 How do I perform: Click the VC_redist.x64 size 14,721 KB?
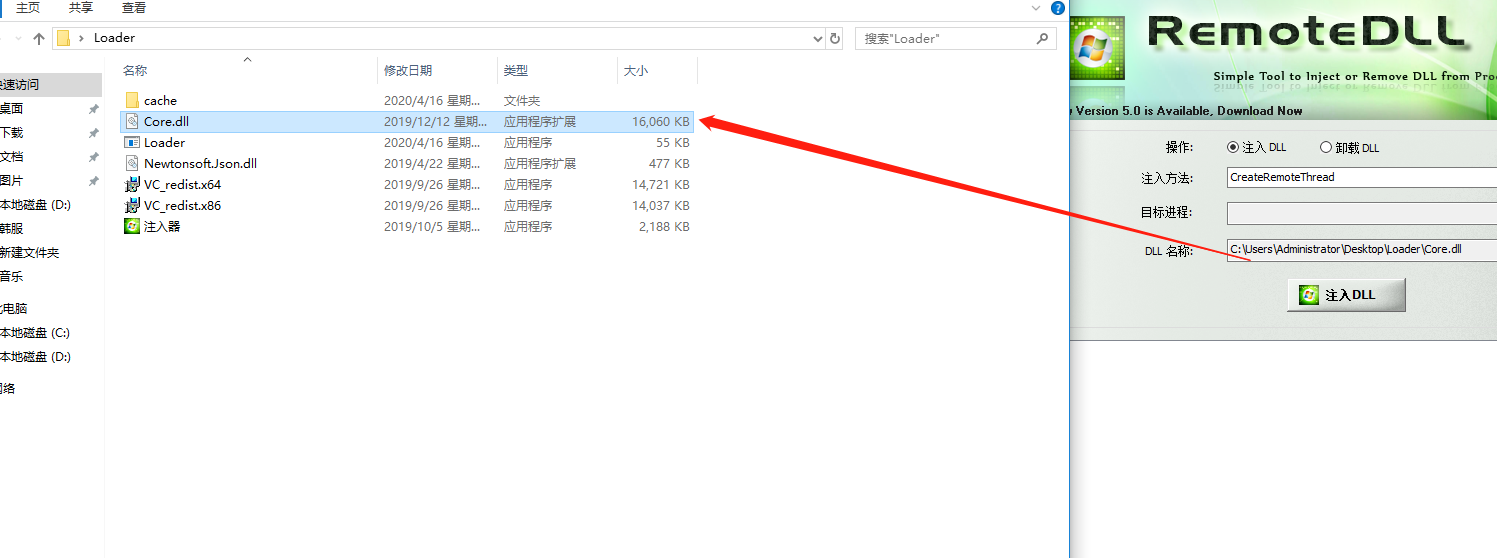660,185
